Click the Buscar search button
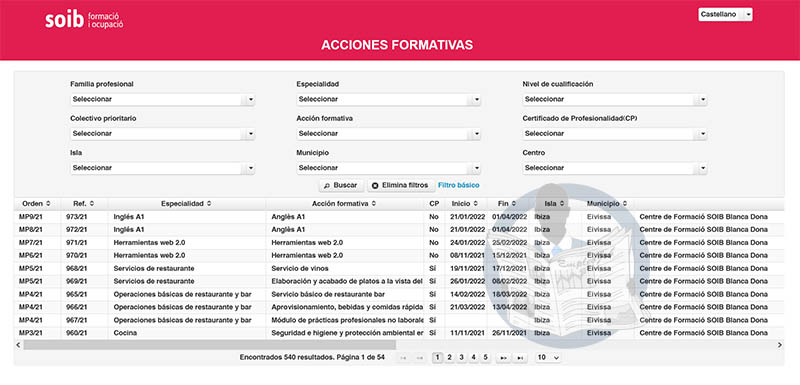Image resolution: width=800 pixels, height=385 pixels. coord(340,186)
